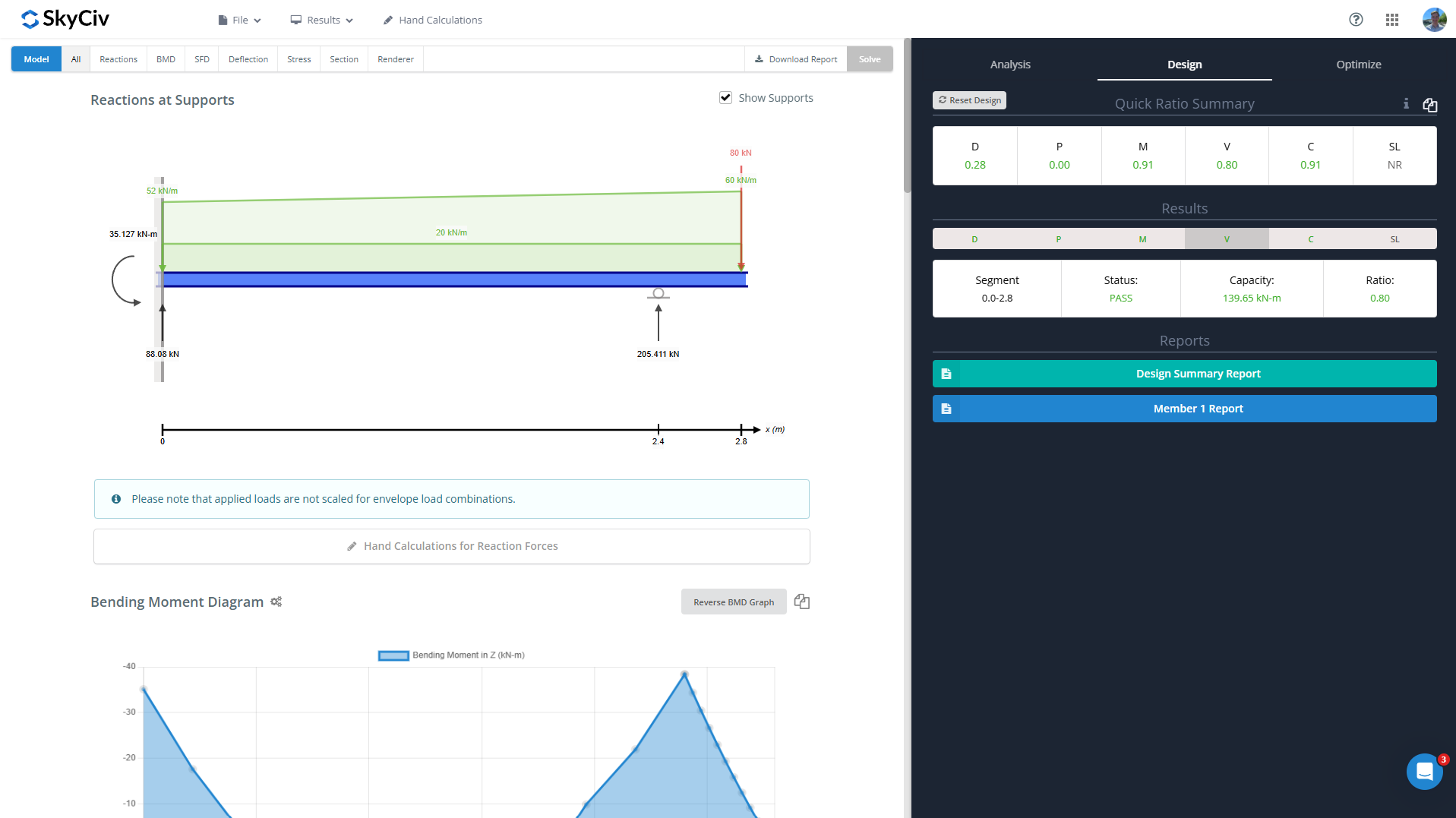Image resolution: width=1456 pixels, height=818 pixels.
Task: Select the C results segment
Action: (x=1311, y=239)
